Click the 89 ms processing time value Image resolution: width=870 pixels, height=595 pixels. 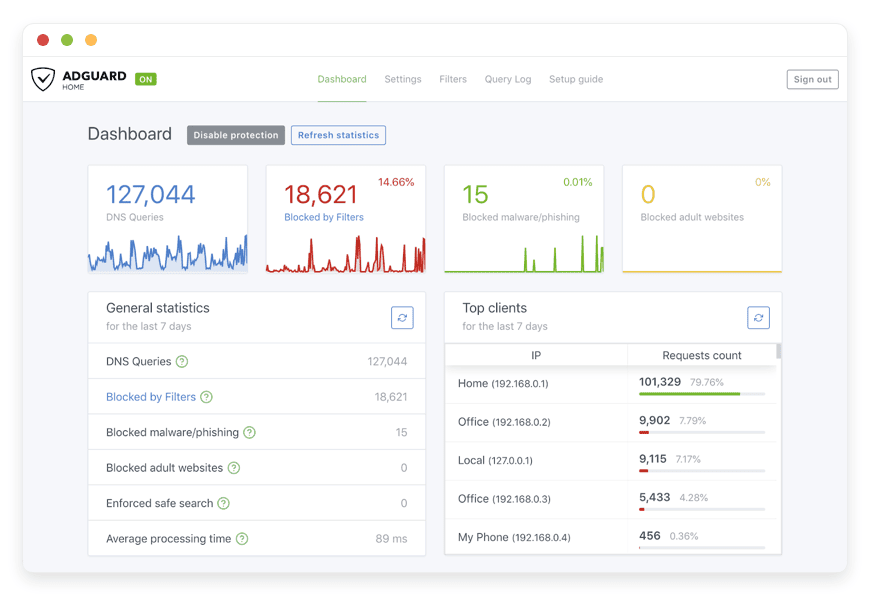[391, 538]
